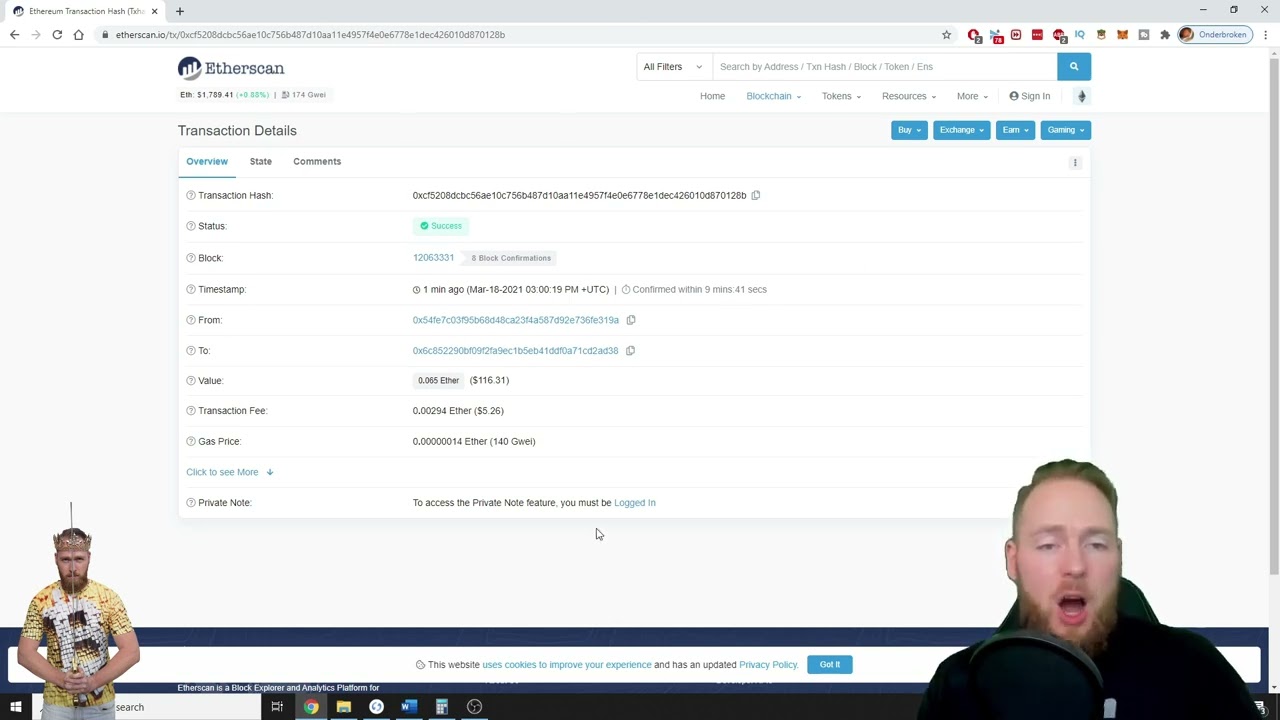Open Chrome's three-dot menu

(1265, 35)
